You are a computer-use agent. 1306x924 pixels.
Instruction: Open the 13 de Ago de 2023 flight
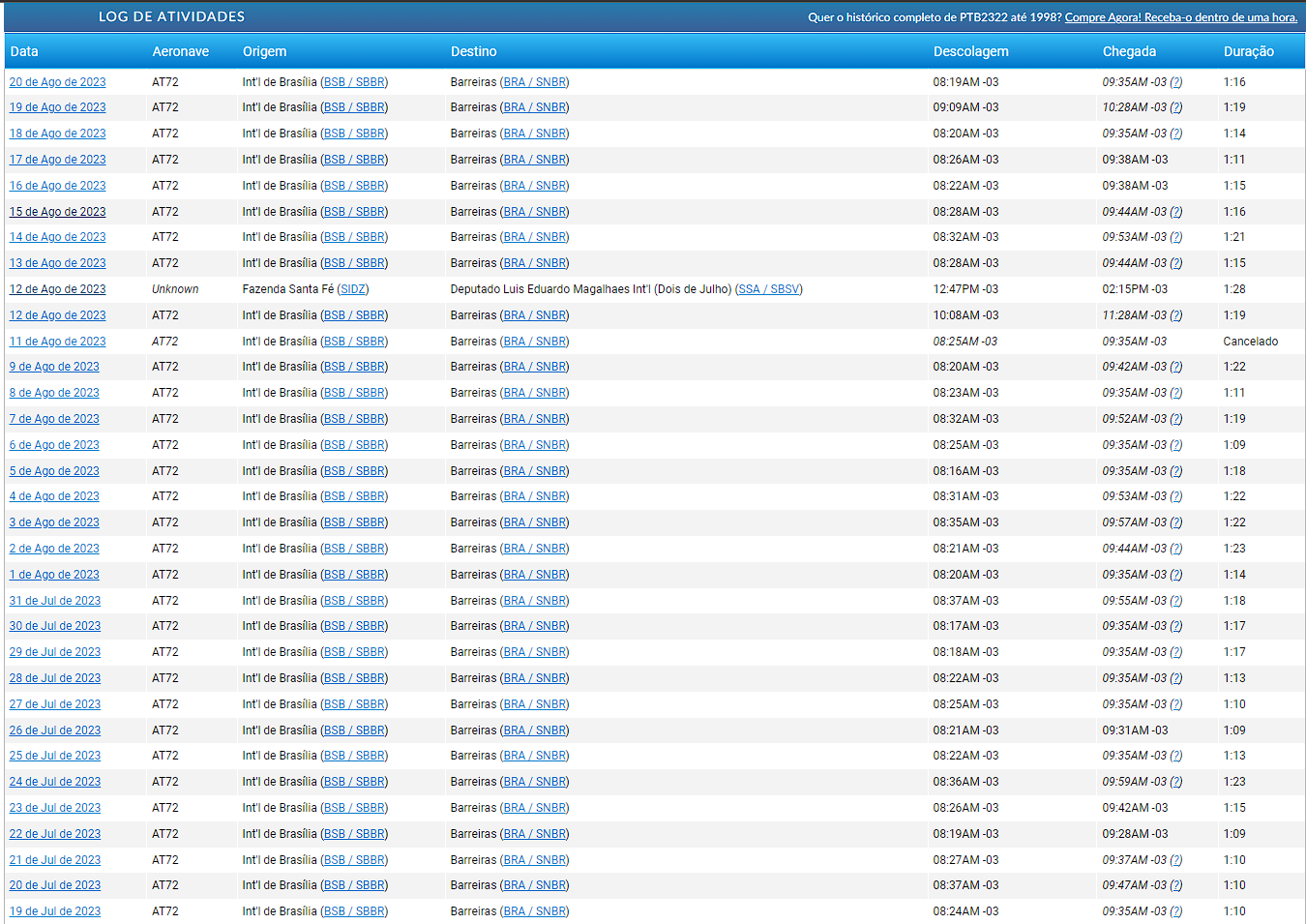(58, 263)
